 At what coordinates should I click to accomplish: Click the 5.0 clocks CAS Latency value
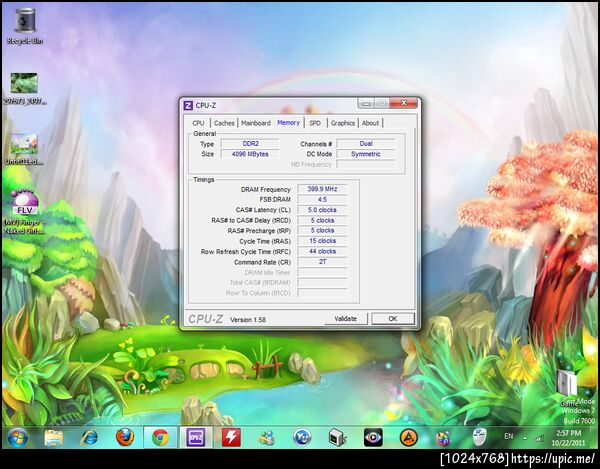click(322, 210)
